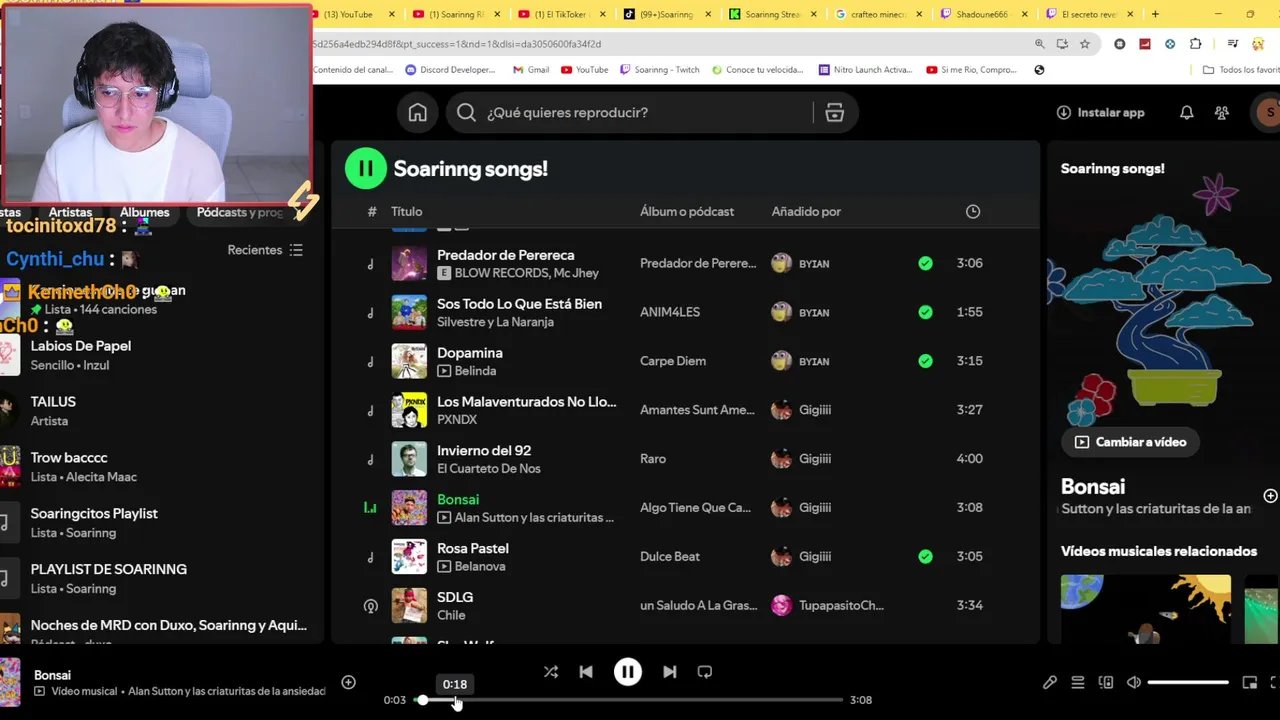Open the PLAYLIST DE SOARINNG library item
1280x720 pixels.
(x=108, y=569)
